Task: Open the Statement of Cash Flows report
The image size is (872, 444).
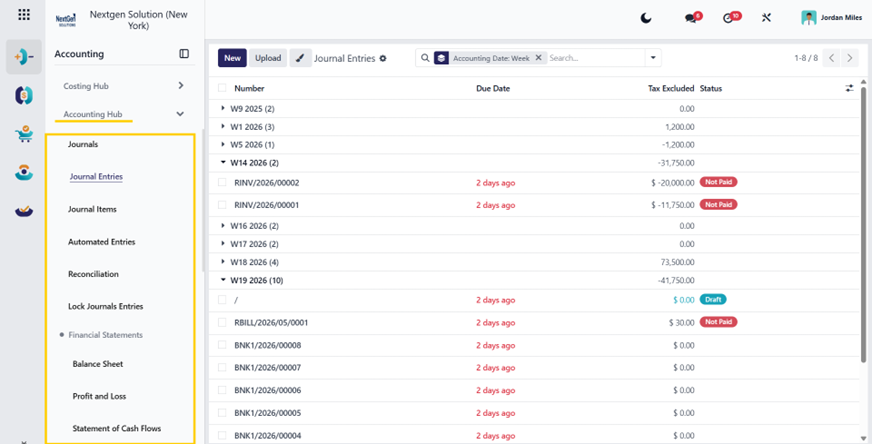Action: point(117,428)
